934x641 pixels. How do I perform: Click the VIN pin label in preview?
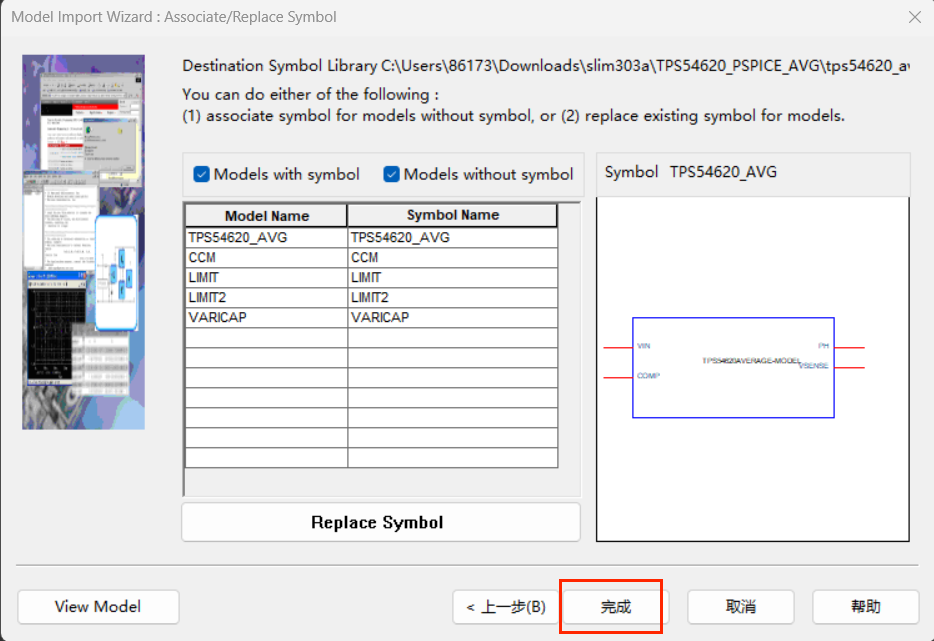pyautogui.click(x=644, y=346)
